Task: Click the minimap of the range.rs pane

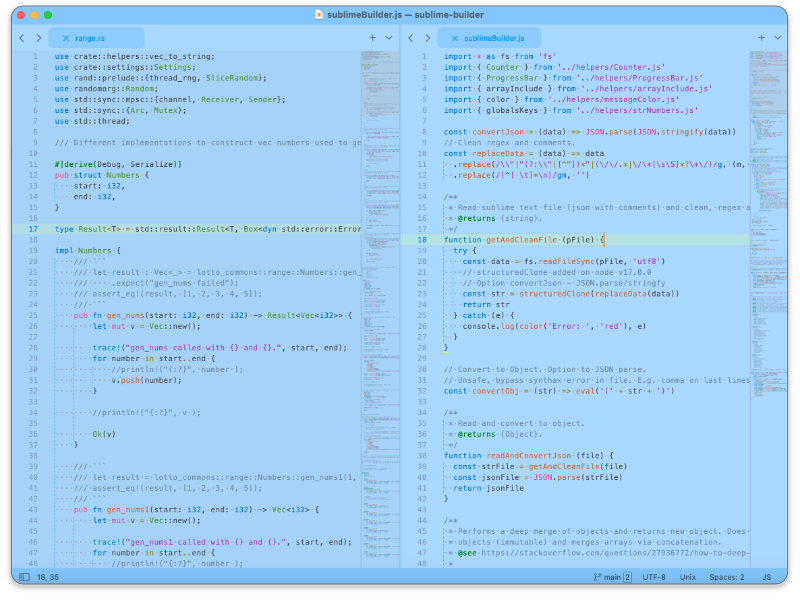Action: pos(380,309)
